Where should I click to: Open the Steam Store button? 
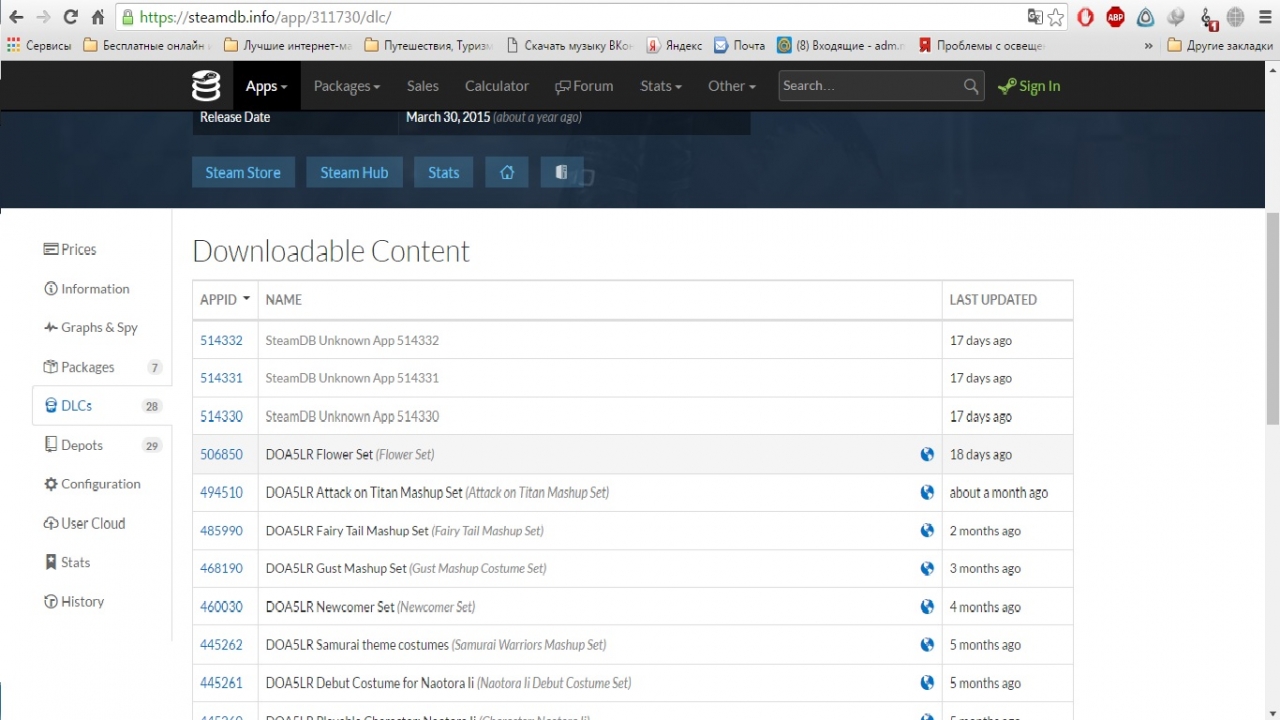(x=243, y=172)
